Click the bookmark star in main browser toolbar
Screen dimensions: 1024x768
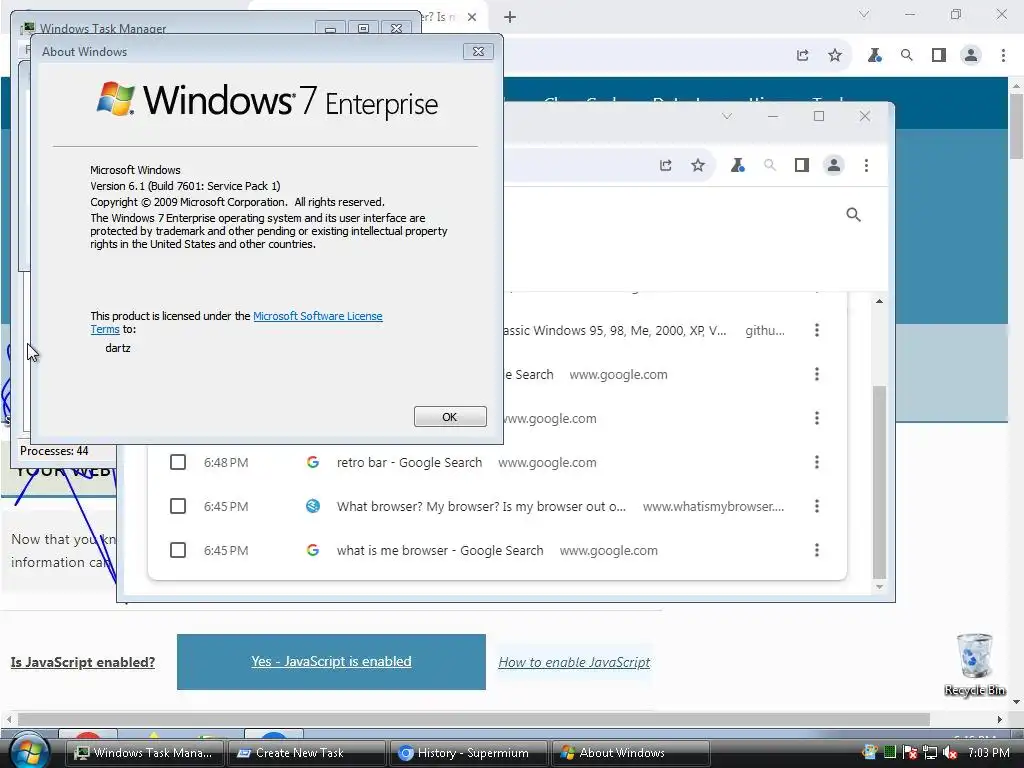click(x=835, y=56)
